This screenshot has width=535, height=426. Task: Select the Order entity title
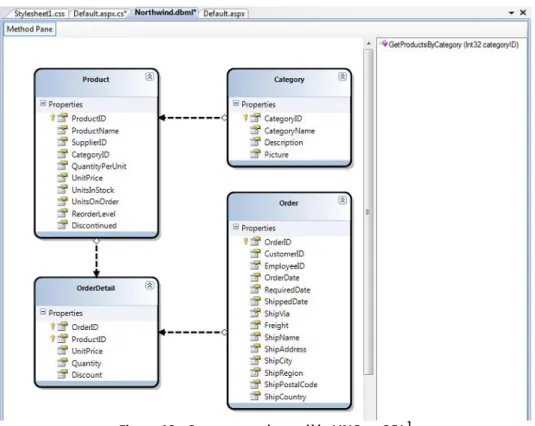click(x=288, y=203)
